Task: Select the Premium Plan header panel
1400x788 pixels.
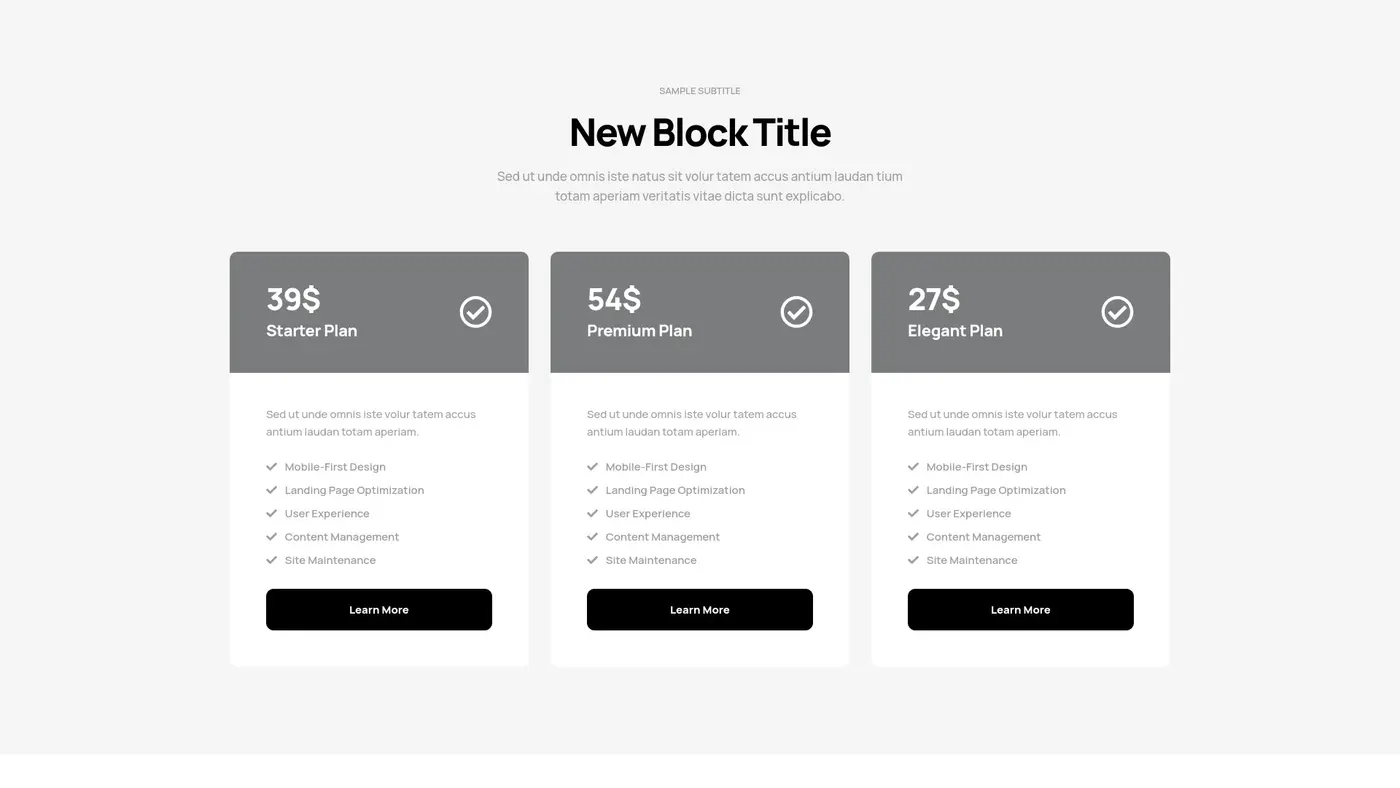Action: 699,311
